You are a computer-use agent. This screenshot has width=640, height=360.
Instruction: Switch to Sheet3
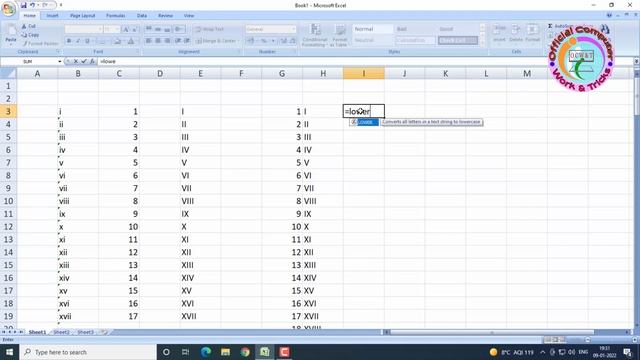[85, 332]
